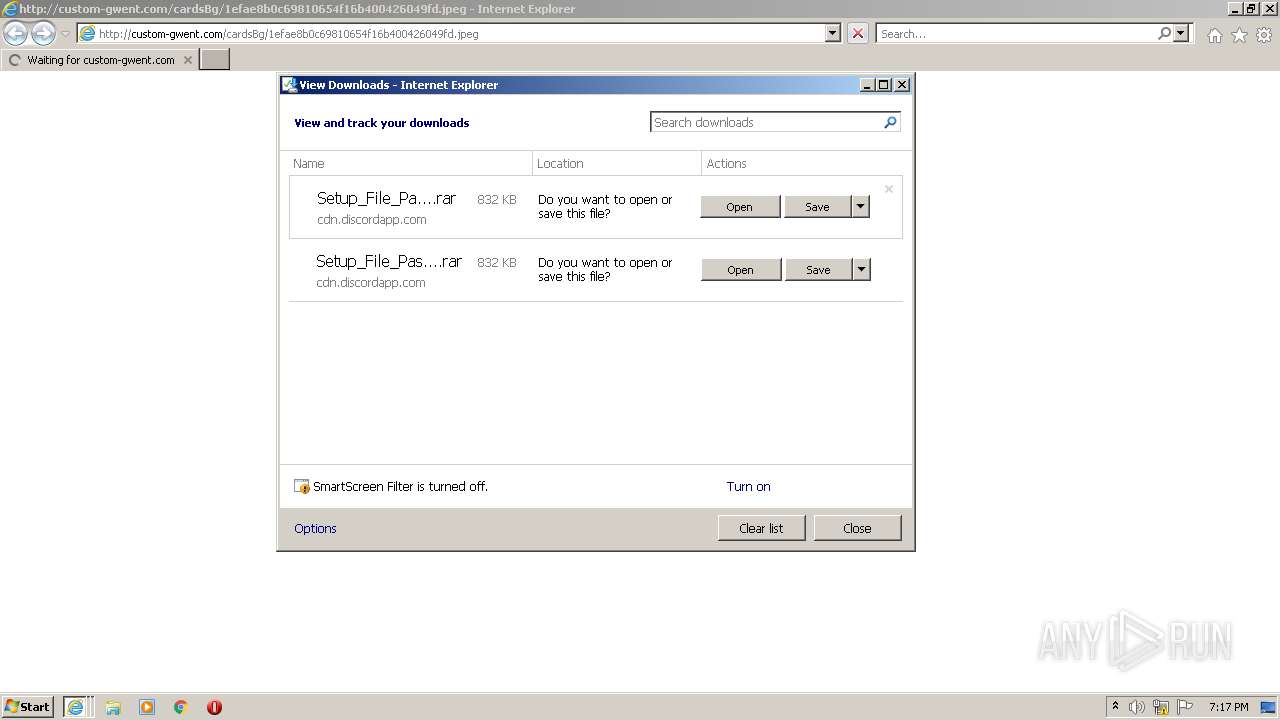Image resolution: width=1280 pixels, height=720 pixels.
Task: Save the Setup_File_Pas....rar download
Action: (818, 270)
